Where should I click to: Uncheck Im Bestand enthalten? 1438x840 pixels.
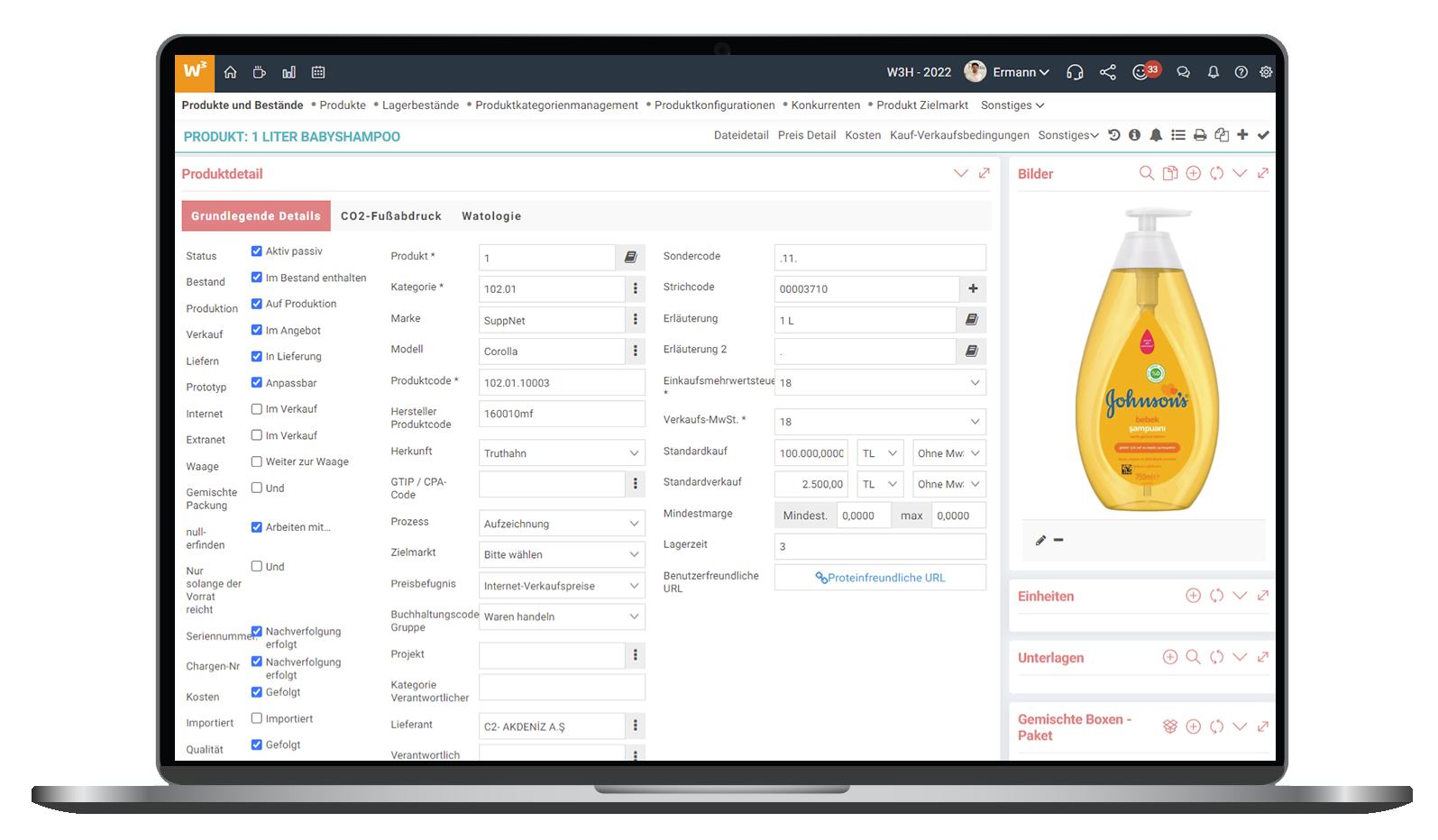(x=257, y=278)
